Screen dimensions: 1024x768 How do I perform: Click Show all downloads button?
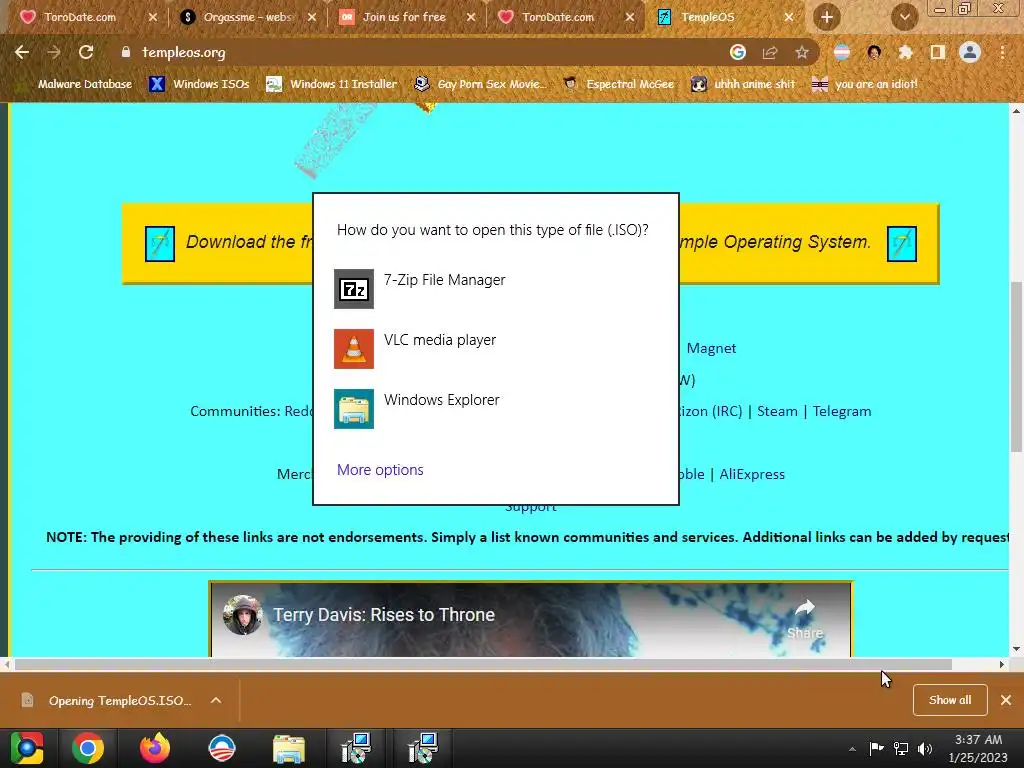coord(950,700)
